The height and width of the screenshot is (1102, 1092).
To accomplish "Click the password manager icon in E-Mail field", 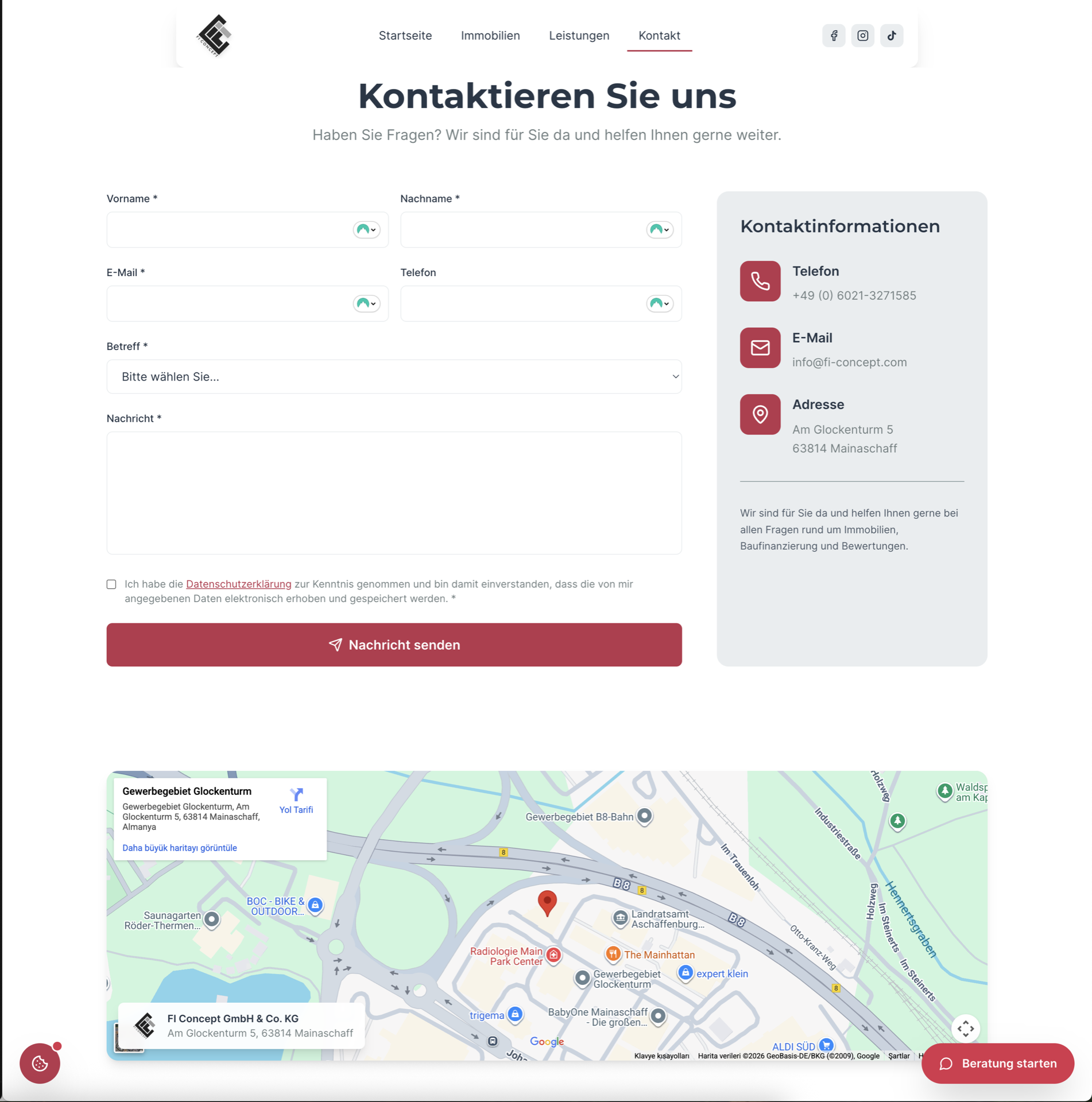I will coord(366,303).
